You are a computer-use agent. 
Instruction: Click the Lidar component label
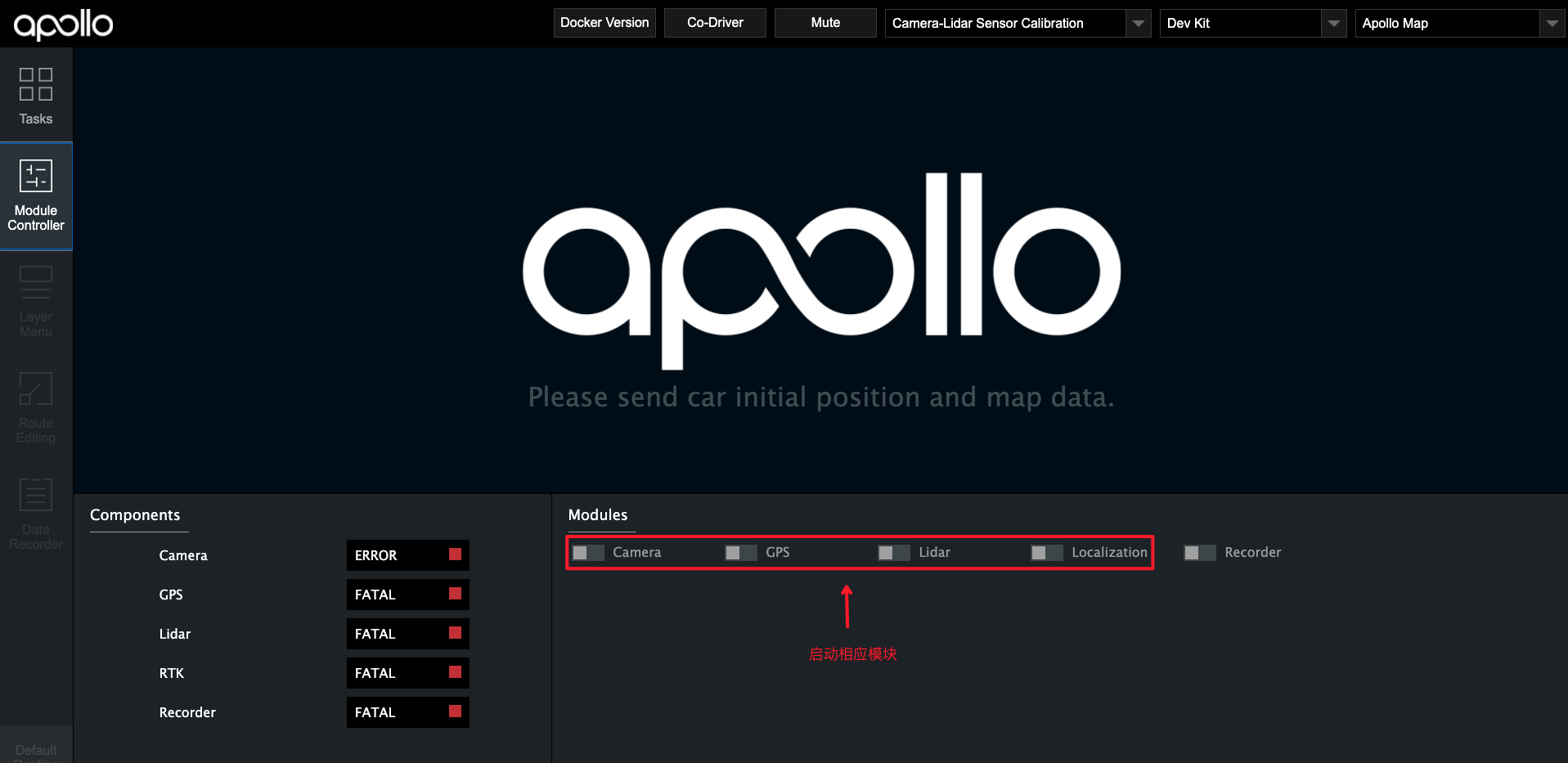pos(175,634)
